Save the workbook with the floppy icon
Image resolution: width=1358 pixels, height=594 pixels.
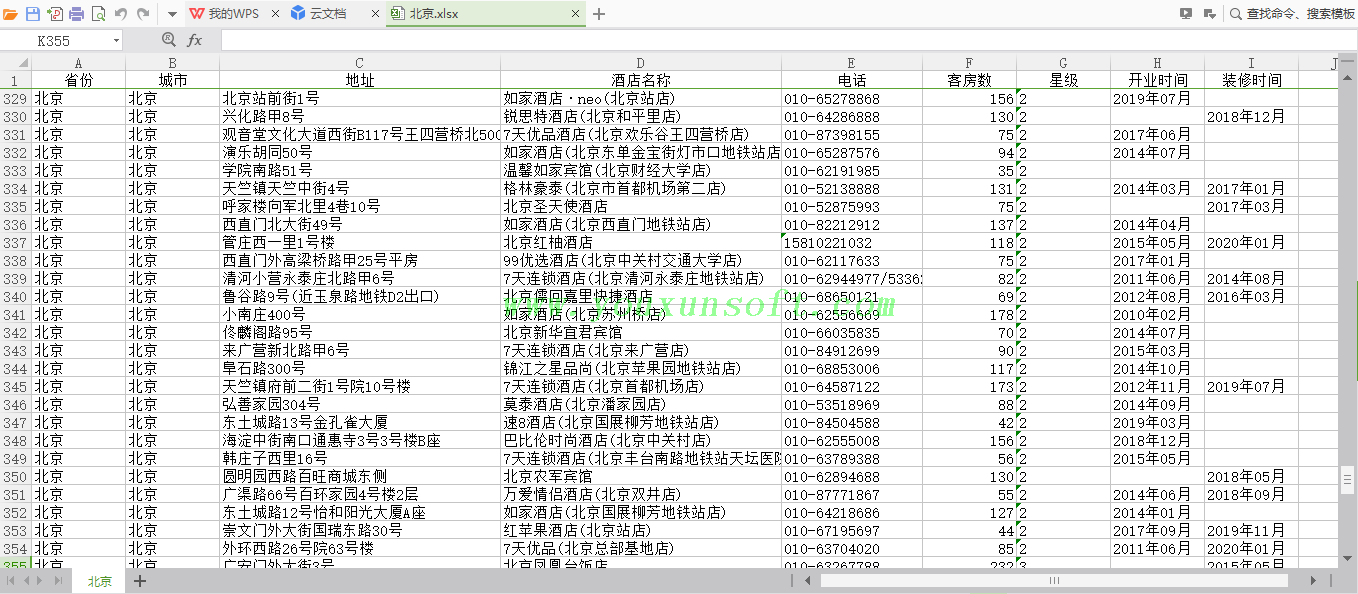tap(33, 14)
